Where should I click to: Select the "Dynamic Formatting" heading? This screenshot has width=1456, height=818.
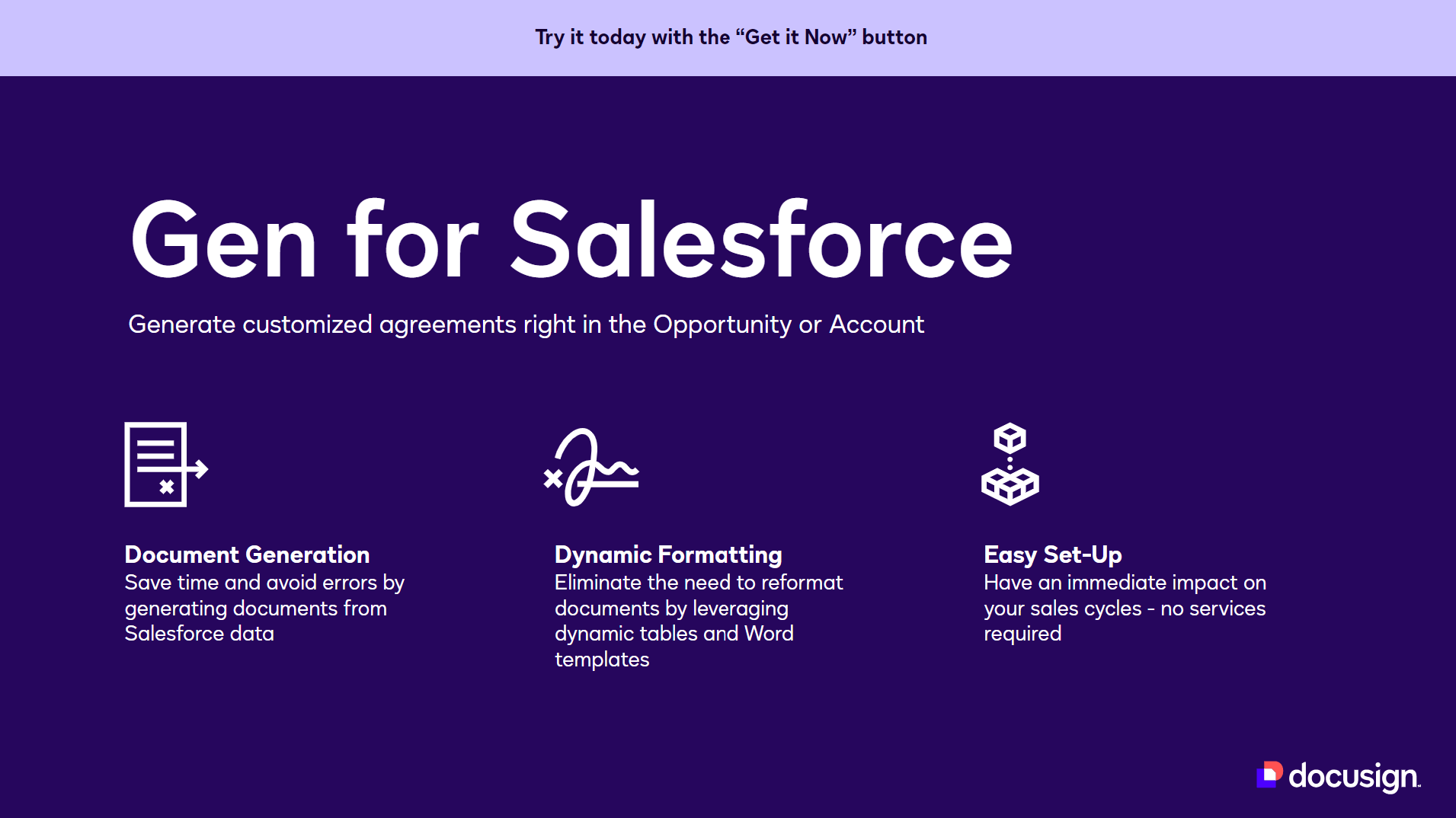tap(668, 554)
